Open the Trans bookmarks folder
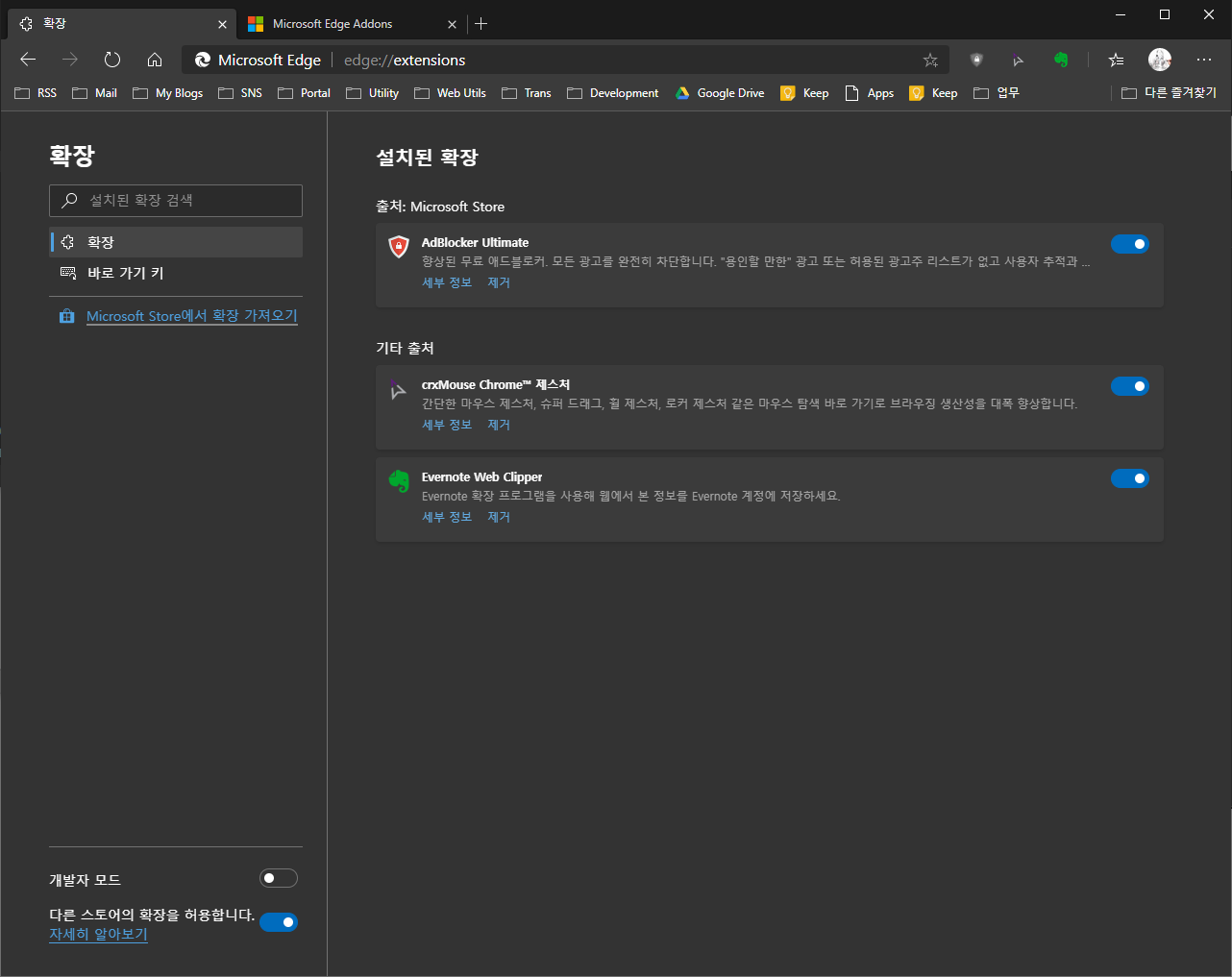The width and height of the screenshot is (1232, 977). 526,93
